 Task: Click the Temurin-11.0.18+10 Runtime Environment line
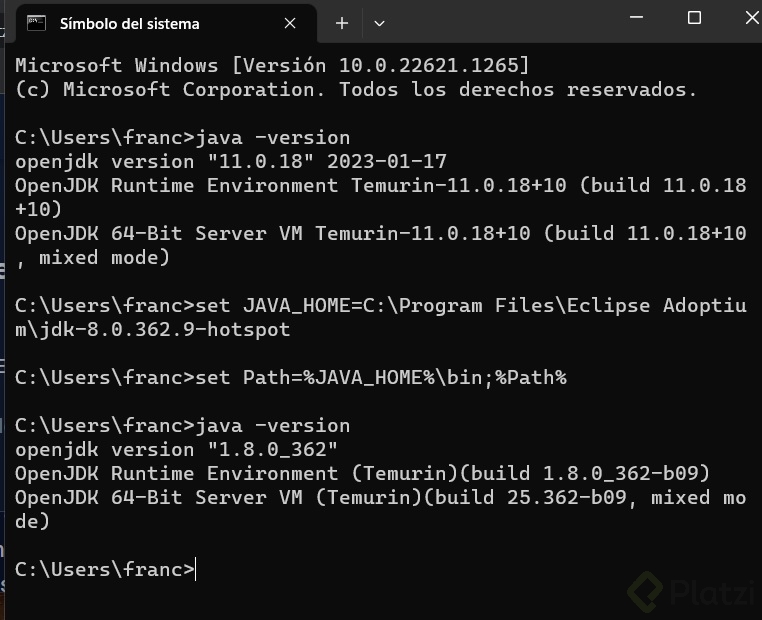(x=381, y=197)
